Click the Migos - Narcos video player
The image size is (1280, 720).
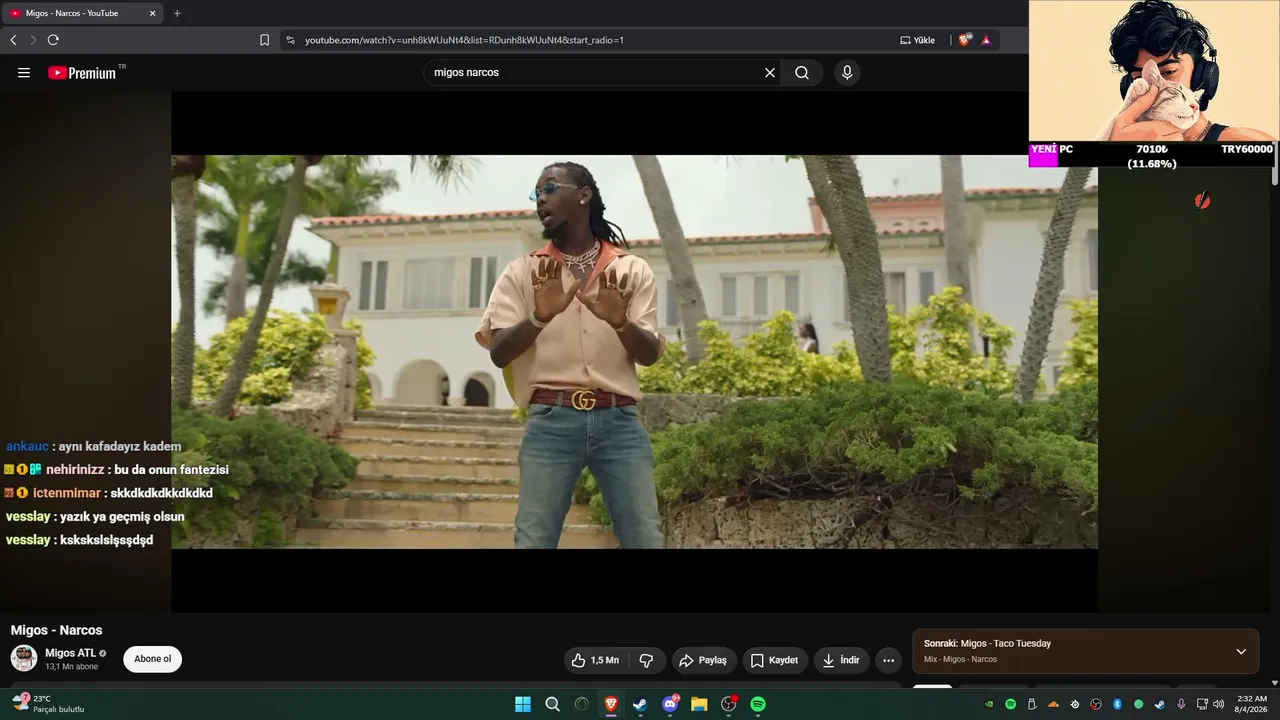[634, 351]
